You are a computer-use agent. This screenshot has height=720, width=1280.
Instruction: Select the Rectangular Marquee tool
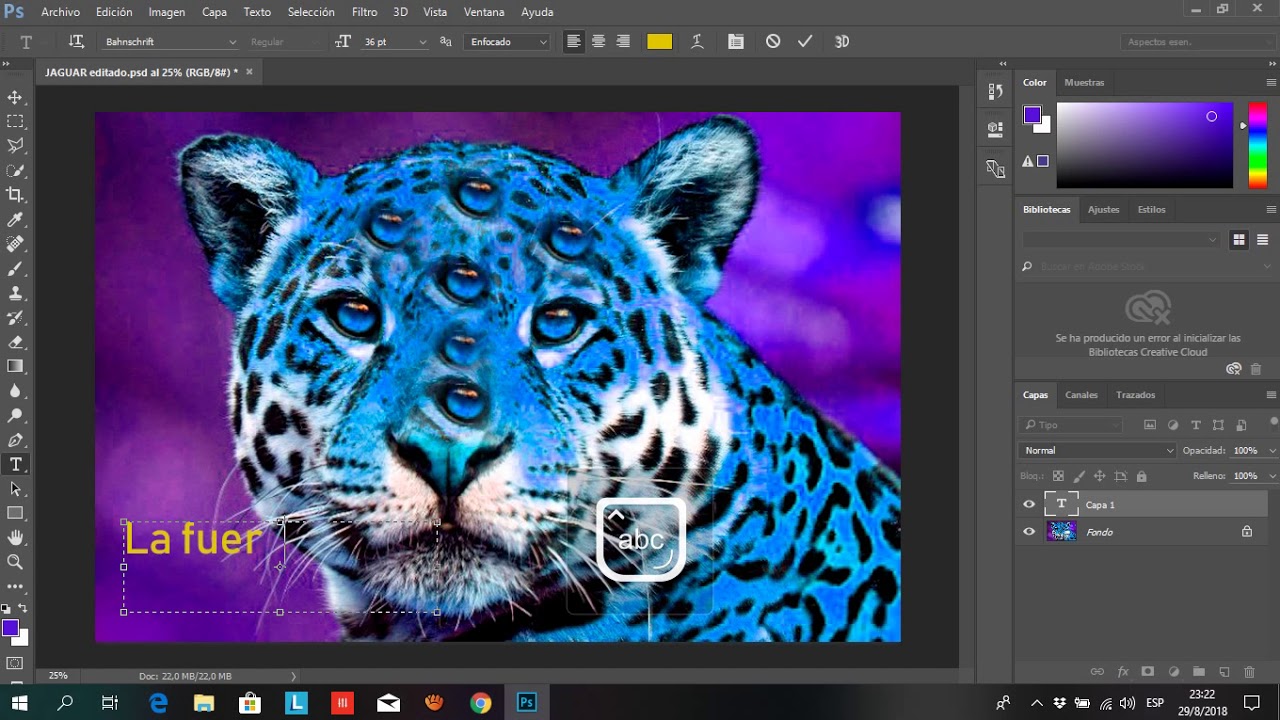(15, 121)
